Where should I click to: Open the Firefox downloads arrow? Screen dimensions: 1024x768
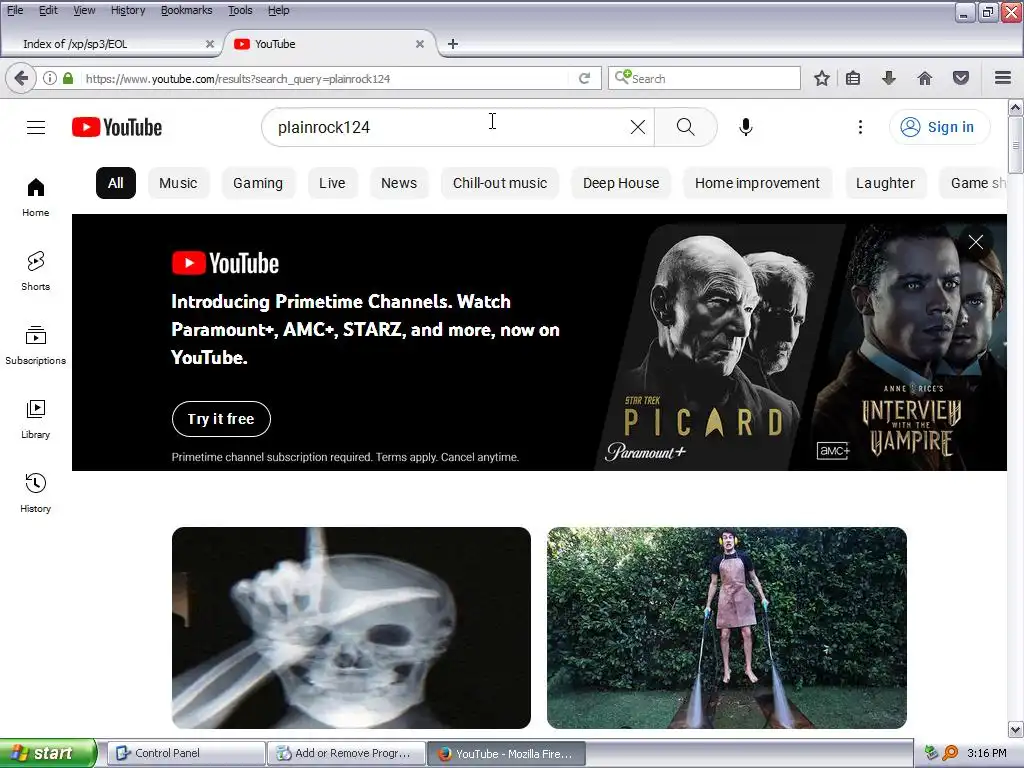click(888, 78)
